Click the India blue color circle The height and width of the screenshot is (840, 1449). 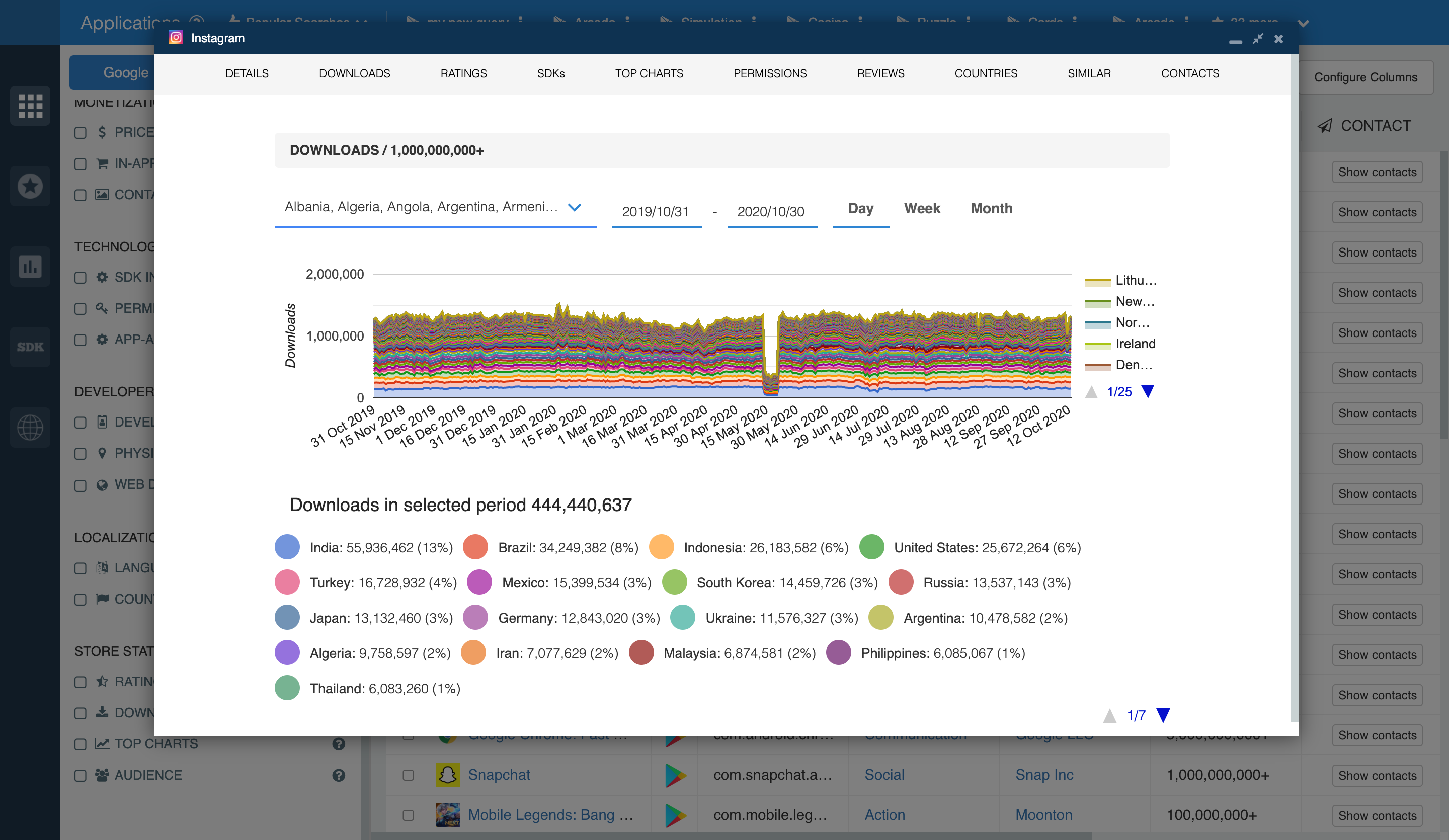click(x=287, y=547)
